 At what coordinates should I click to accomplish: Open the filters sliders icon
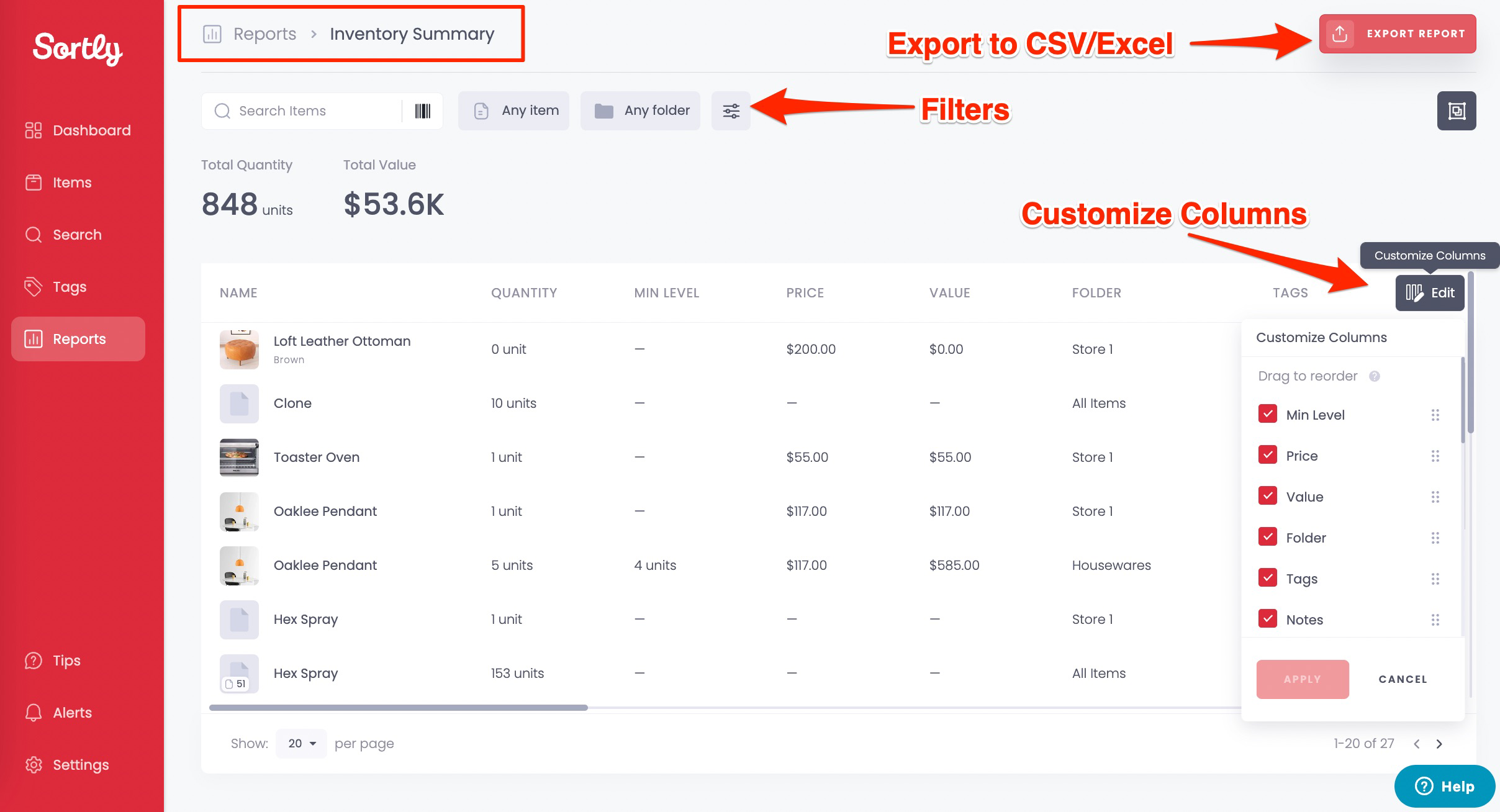(731, 111)
